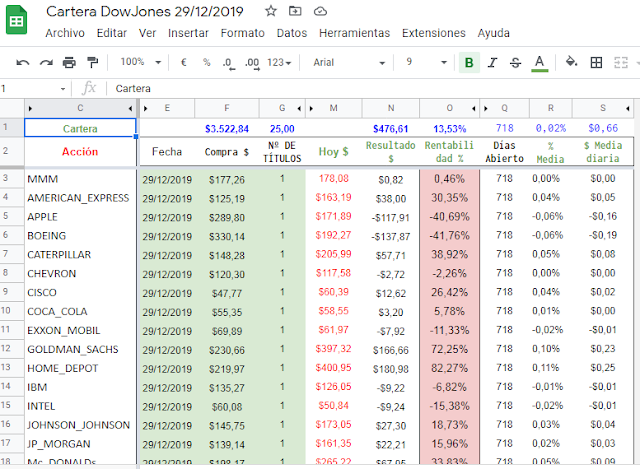
Task: Open the font size dropdown
Action: pyautogui.click(x=426, y=62)
